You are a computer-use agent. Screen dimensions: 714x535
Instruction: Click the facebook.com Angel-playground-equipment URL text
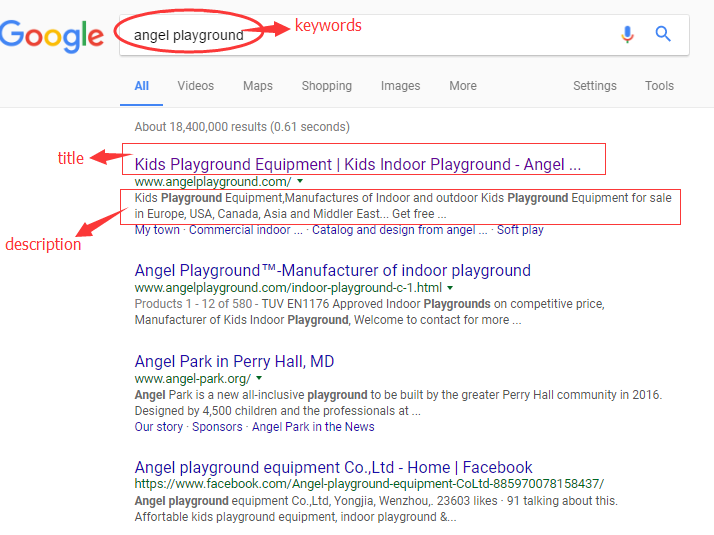click(x=369, y=484)
